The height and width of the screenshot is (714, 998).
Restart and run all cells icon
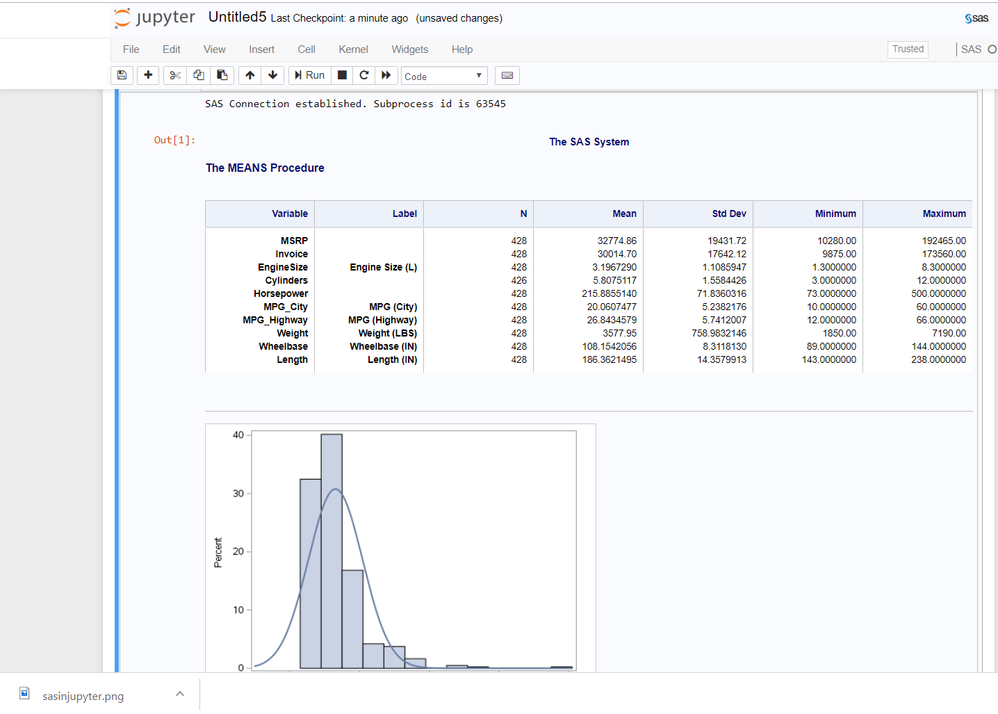point(386,76)
